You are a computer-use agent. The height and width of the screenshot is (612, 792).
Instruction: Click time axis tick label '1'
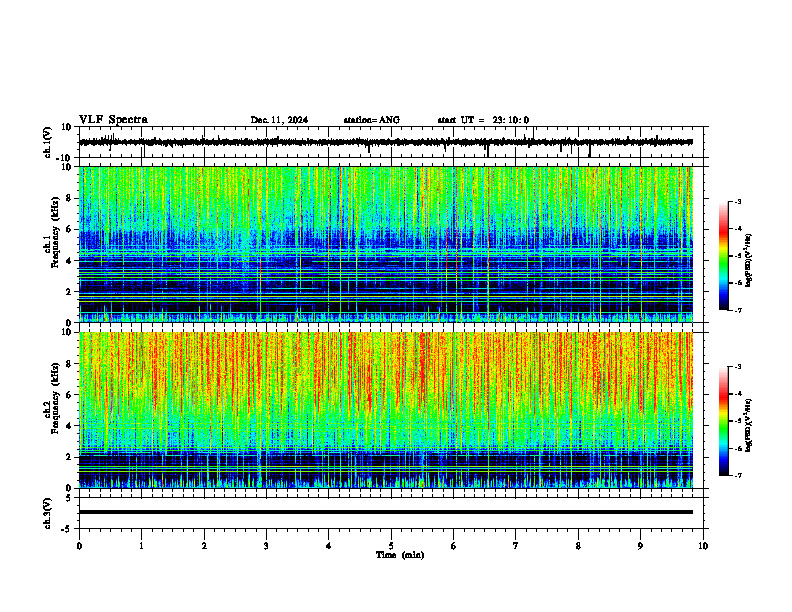[x=142, y=546]
